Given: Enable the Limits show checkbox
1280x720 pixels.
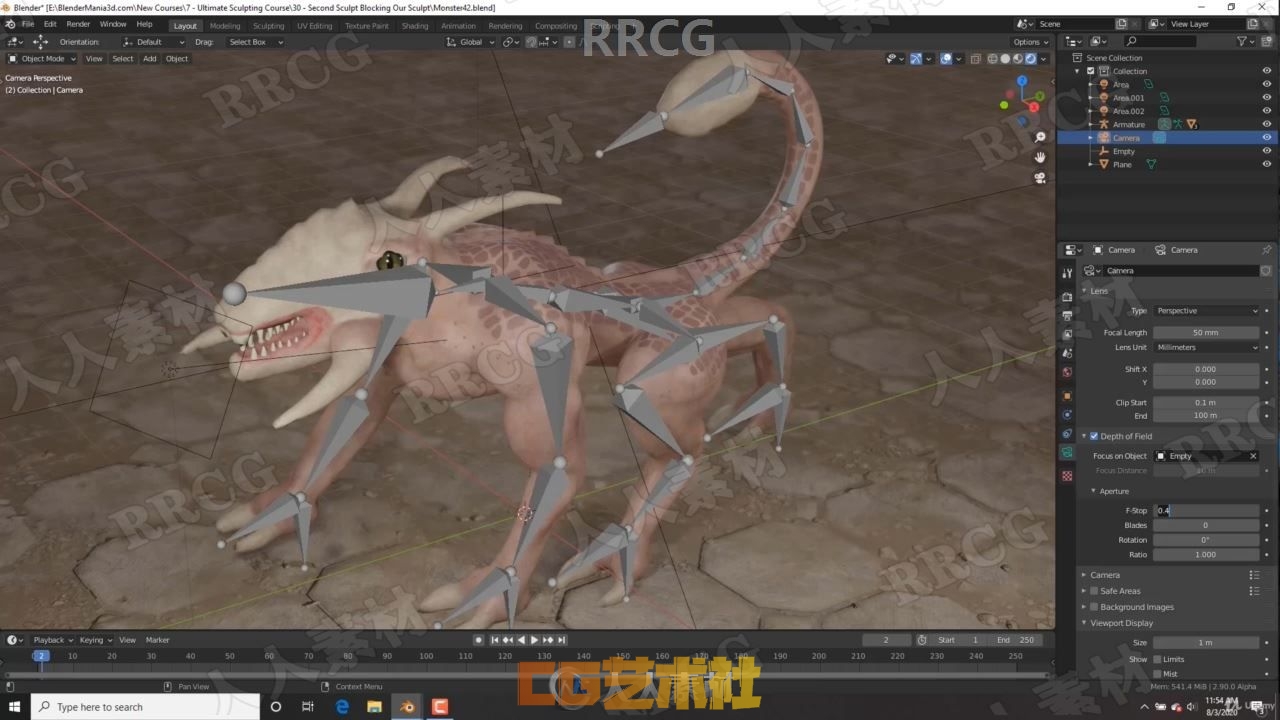Looking at the screenshot, I should pos(1157,659).
